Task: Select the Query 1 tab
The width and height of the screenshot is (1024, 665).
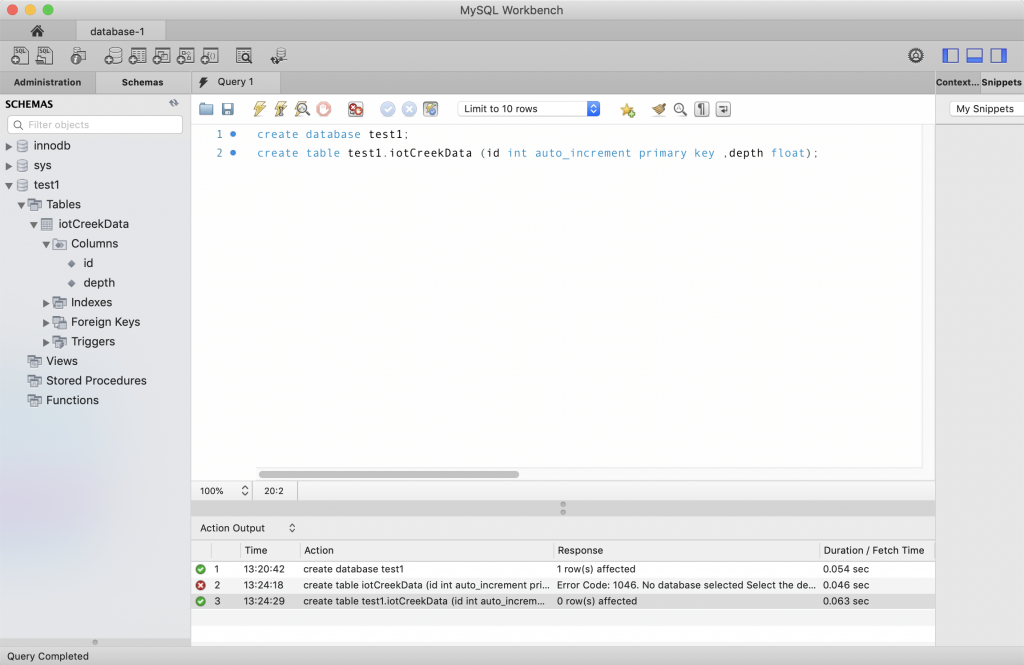Action: (236, 82)
